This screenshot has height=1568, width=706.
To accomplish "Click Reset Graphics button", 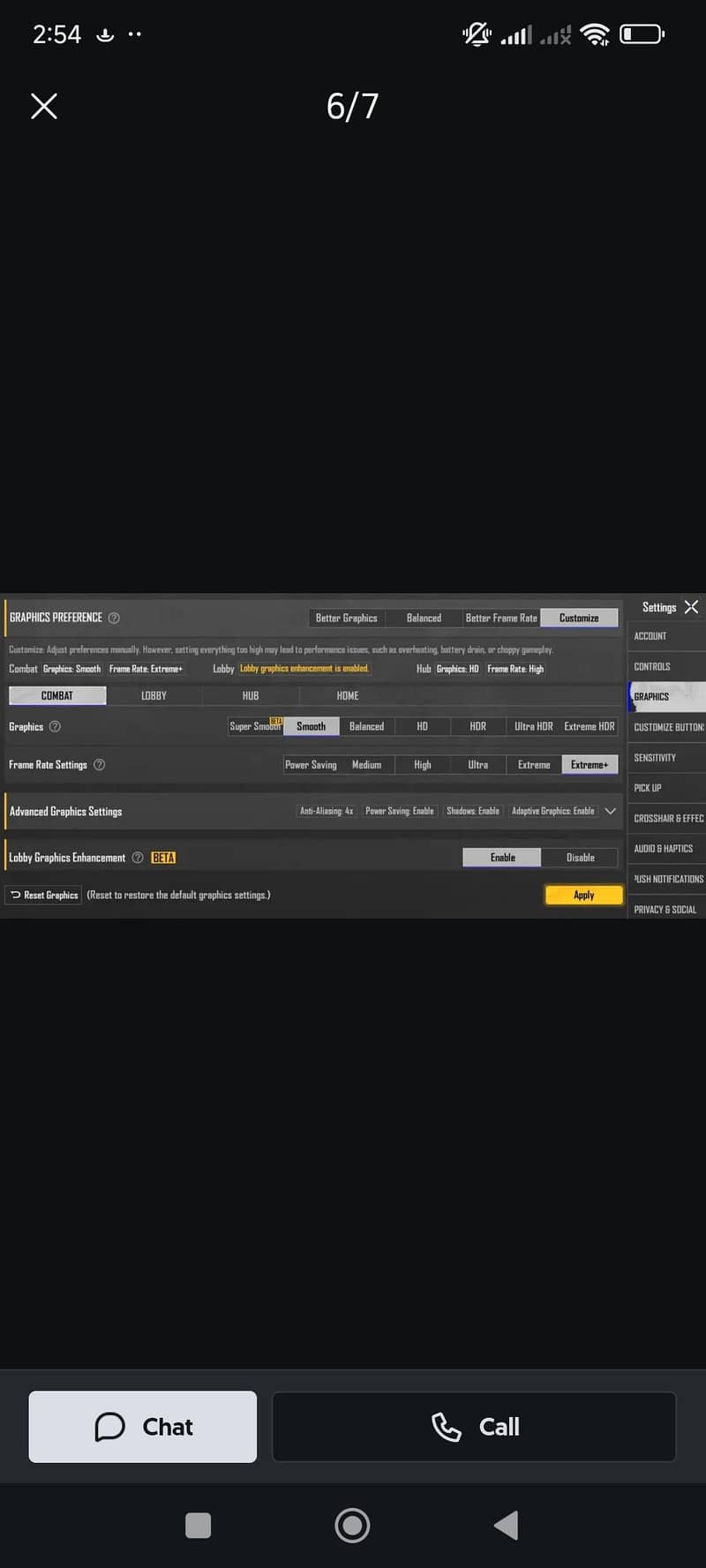I will point(44,895).
